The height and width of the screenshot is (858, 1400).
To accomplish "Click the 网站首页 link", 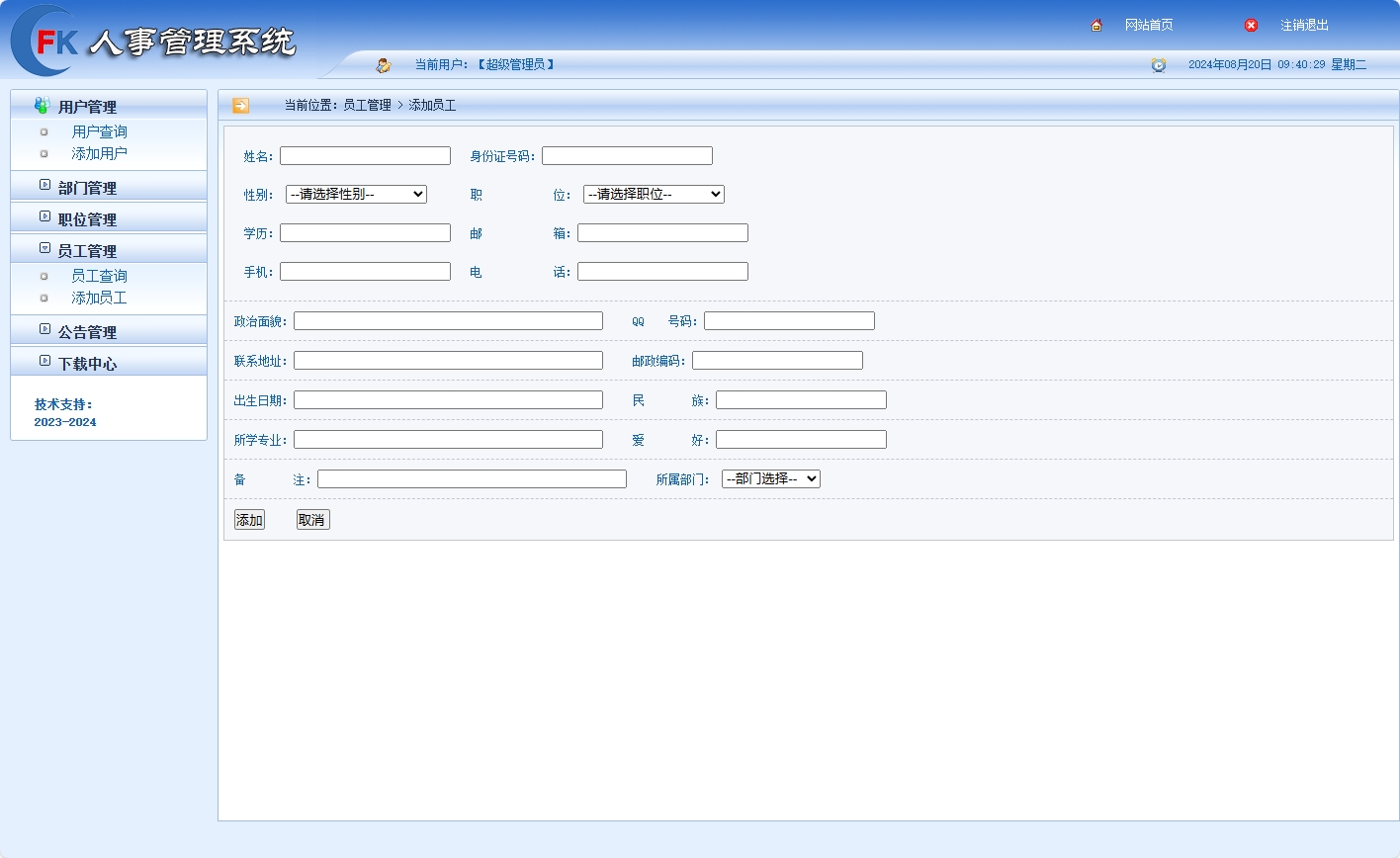I will [1149, 26].
